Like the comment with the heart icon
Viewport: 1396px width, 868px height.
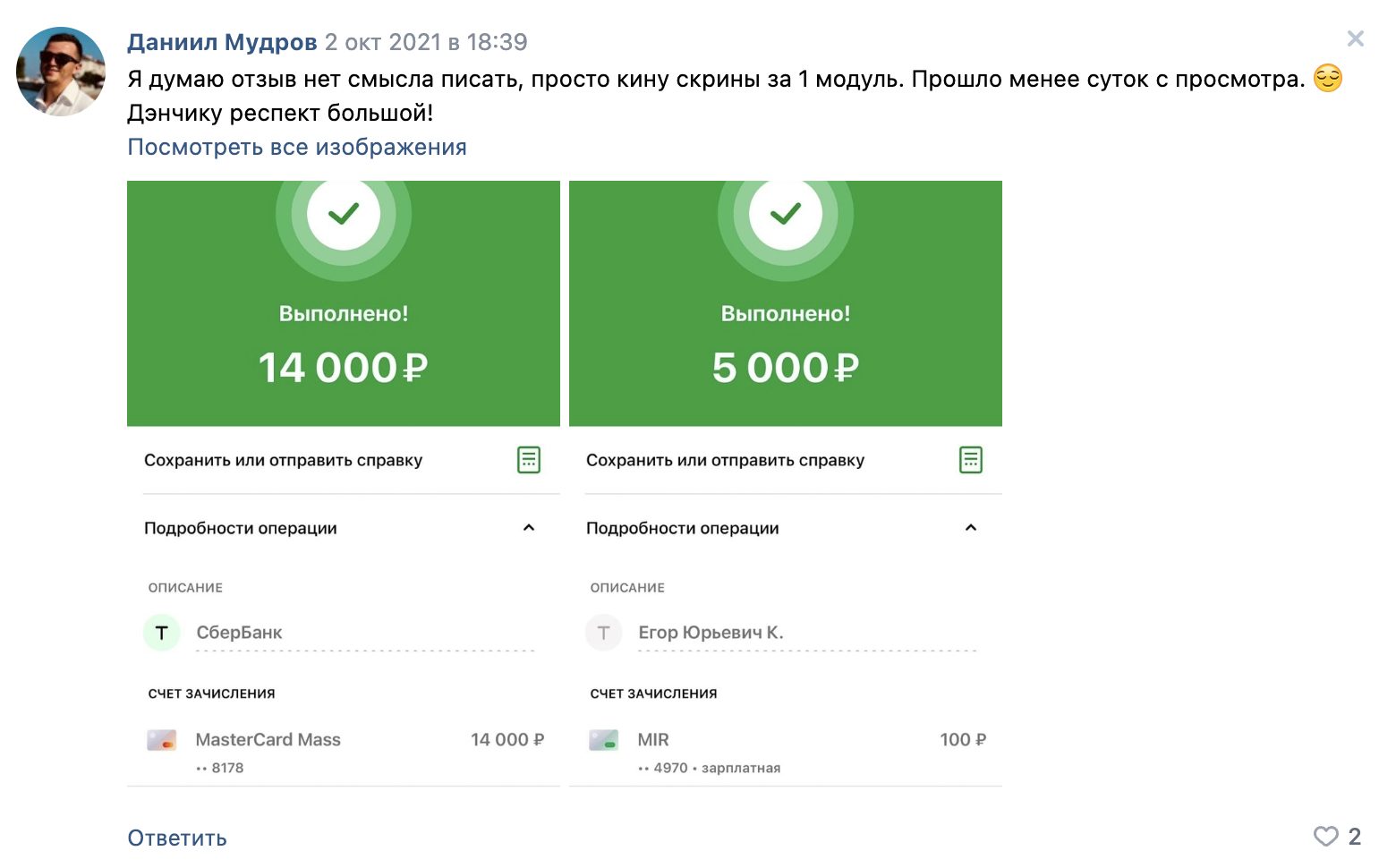click(x=1325, y=837)
